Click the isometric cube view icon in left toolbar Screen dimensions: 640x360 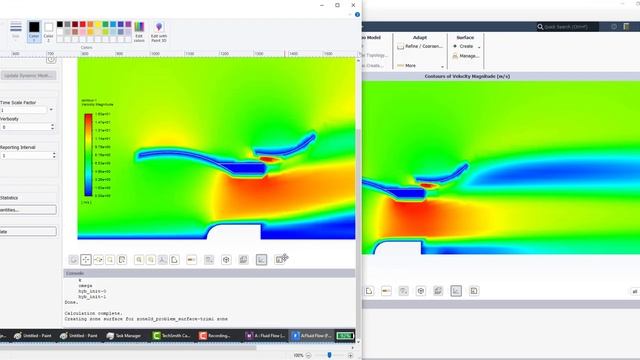pyautogui.click(x=226, y=260)
